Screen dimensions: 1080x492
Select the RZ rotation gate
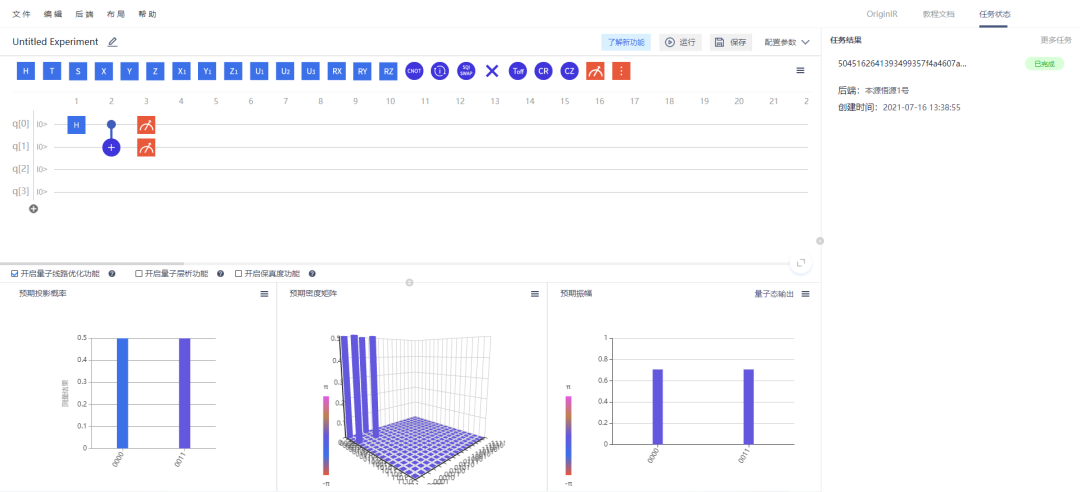(x=389, y=71)
